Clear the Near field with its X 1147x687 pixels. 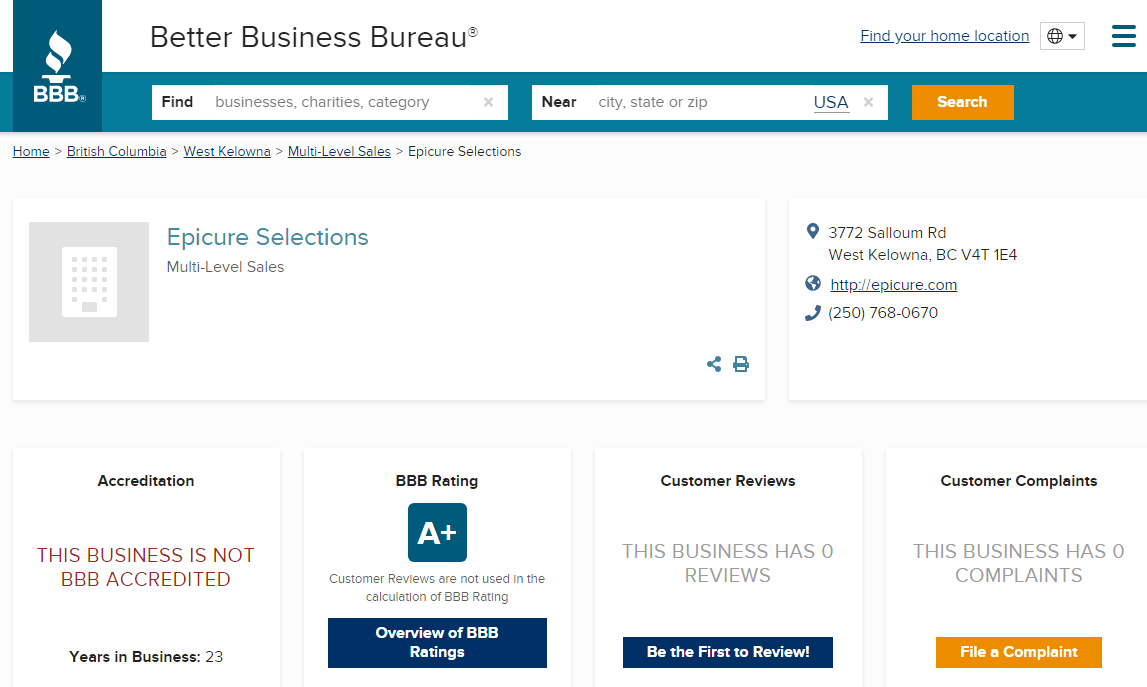pyautogui.click(x=868, y=102)
